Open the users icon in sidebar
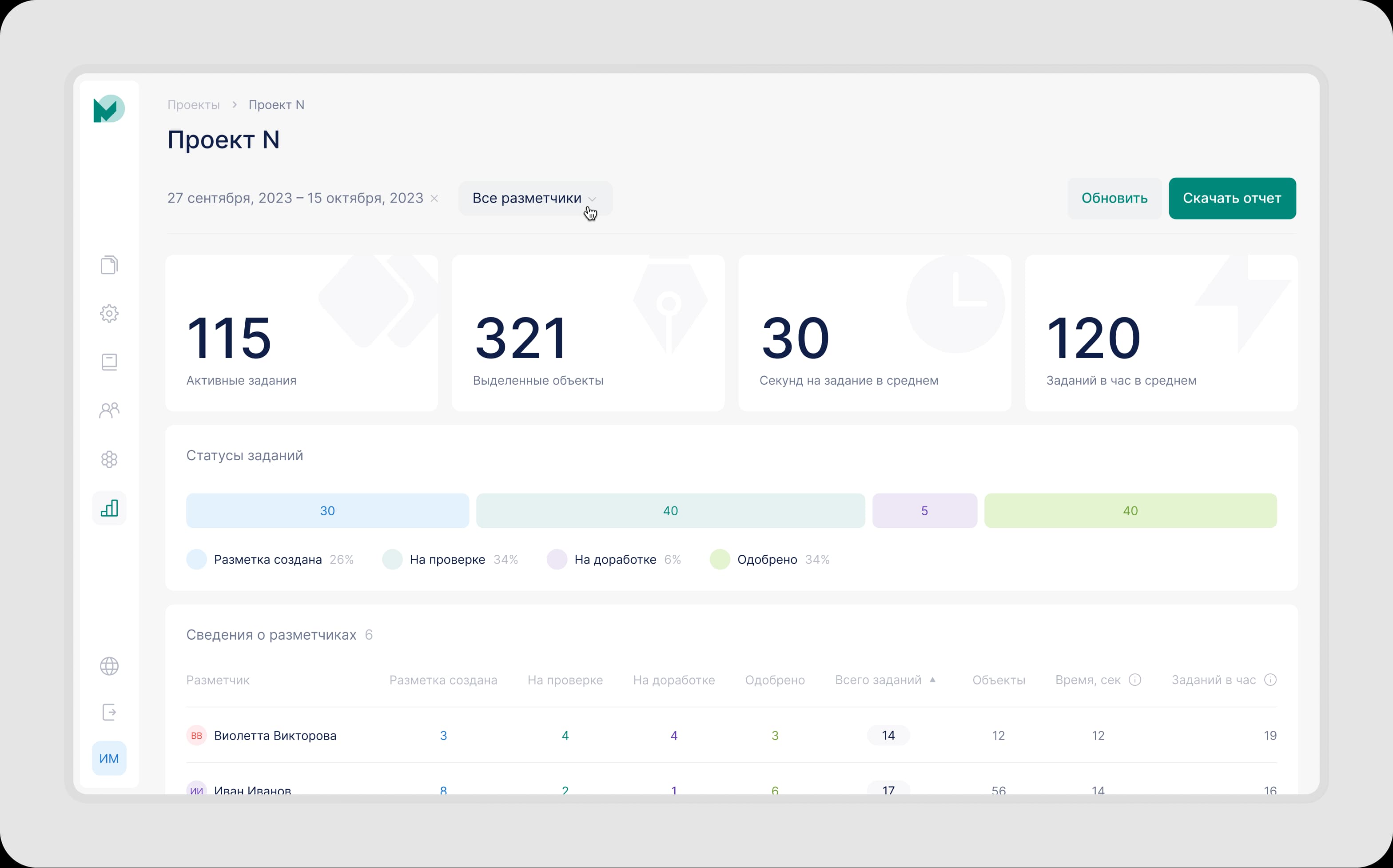 coord(109,410)
